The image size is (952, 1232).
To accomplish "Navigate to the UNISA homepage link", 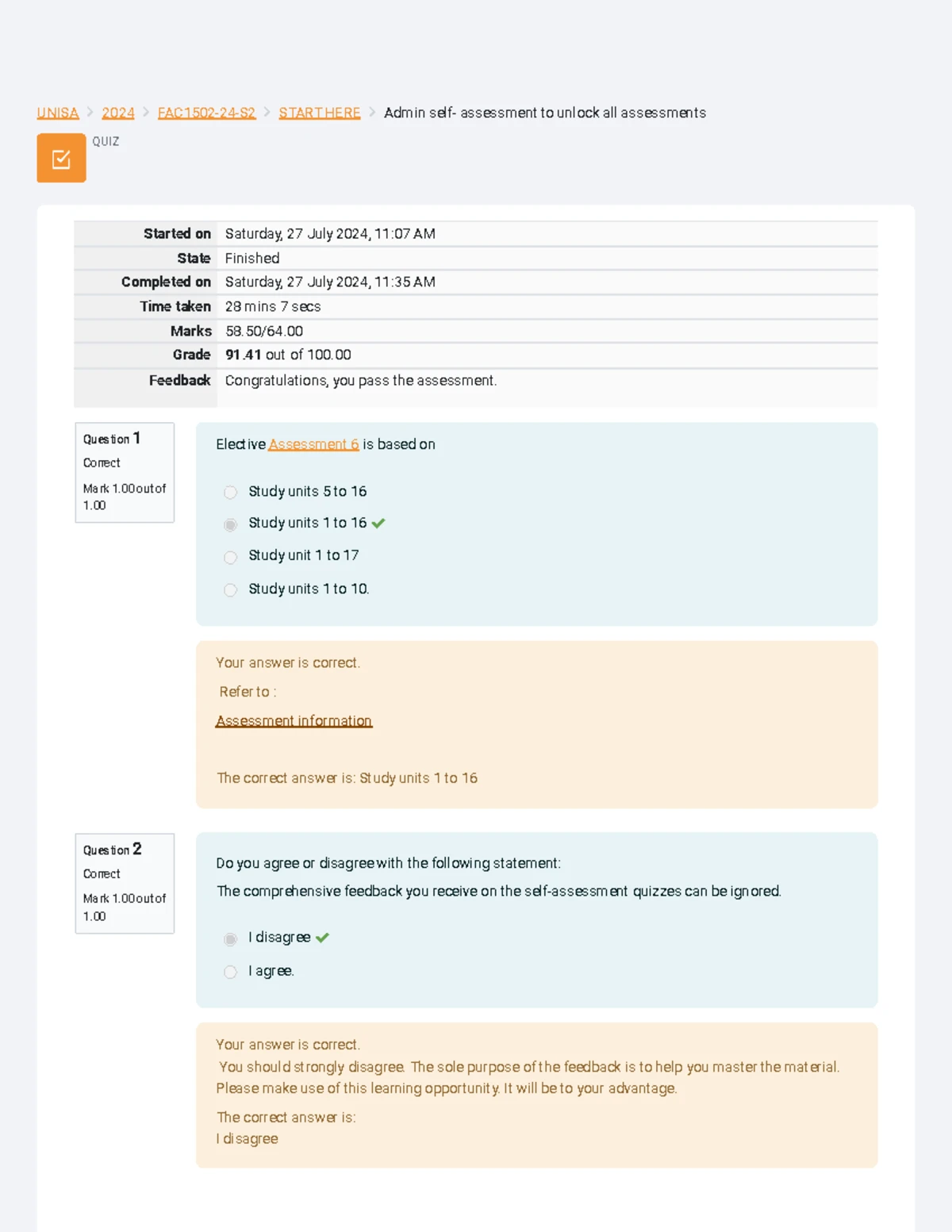I will pos(56,112).
